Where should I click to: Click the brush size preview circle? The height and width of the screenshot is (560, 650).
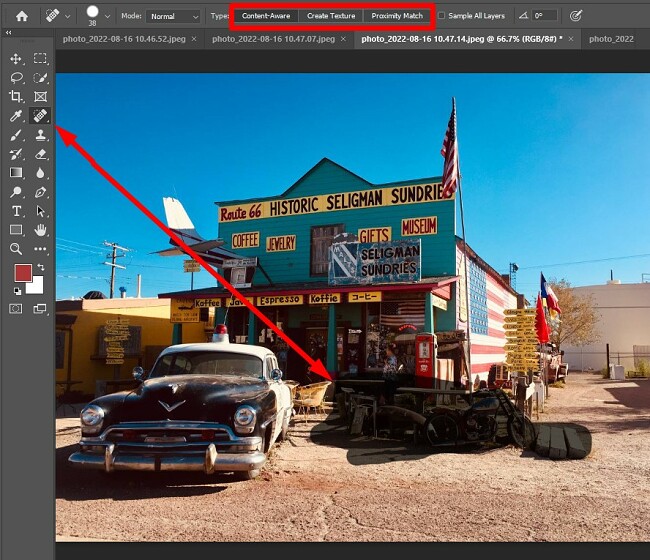tap(92, 12)
